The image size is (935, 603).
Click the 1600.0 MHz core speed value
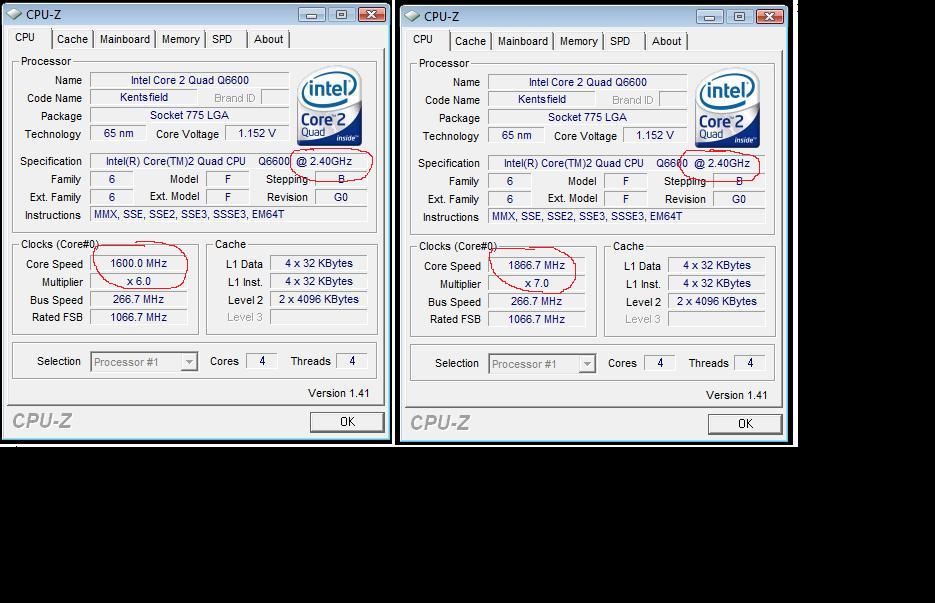[x=138, y=264]
